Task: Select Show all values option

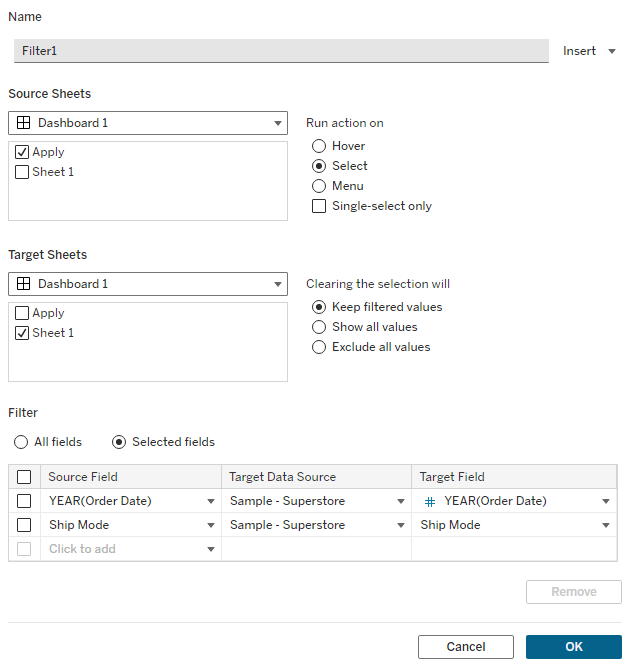Action: [319, 327]
